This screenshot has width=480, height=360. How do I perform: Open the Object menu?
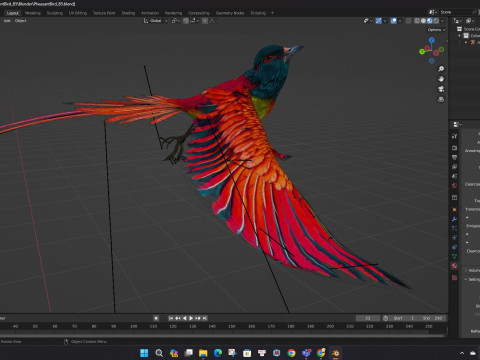(20, 21)
